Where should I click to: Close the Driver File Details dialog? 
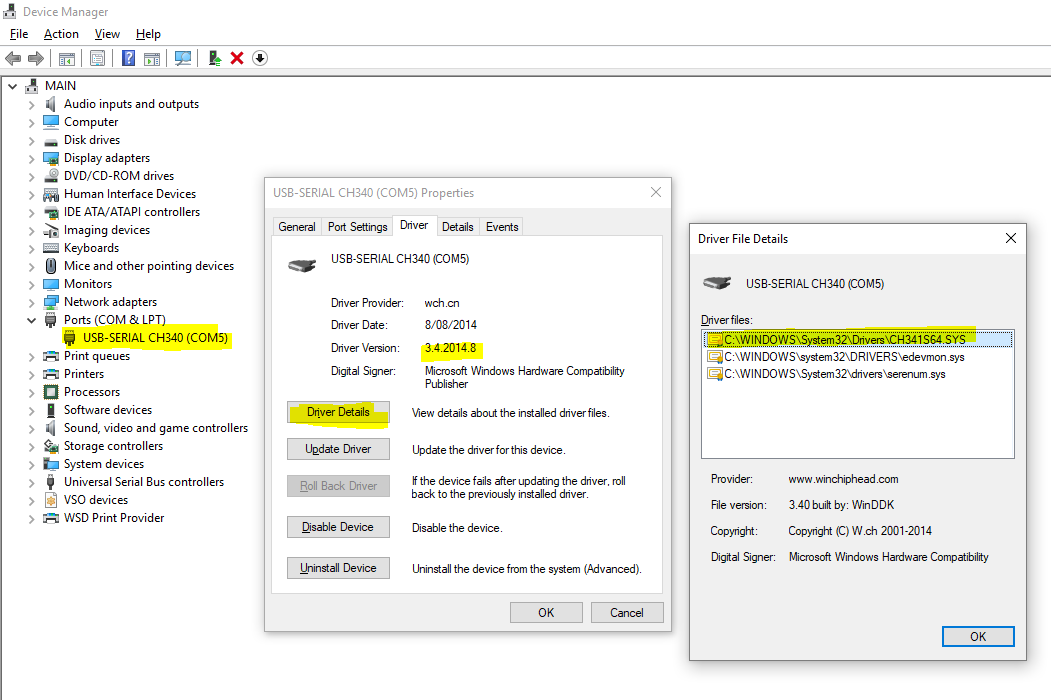tap(1011, 238)
